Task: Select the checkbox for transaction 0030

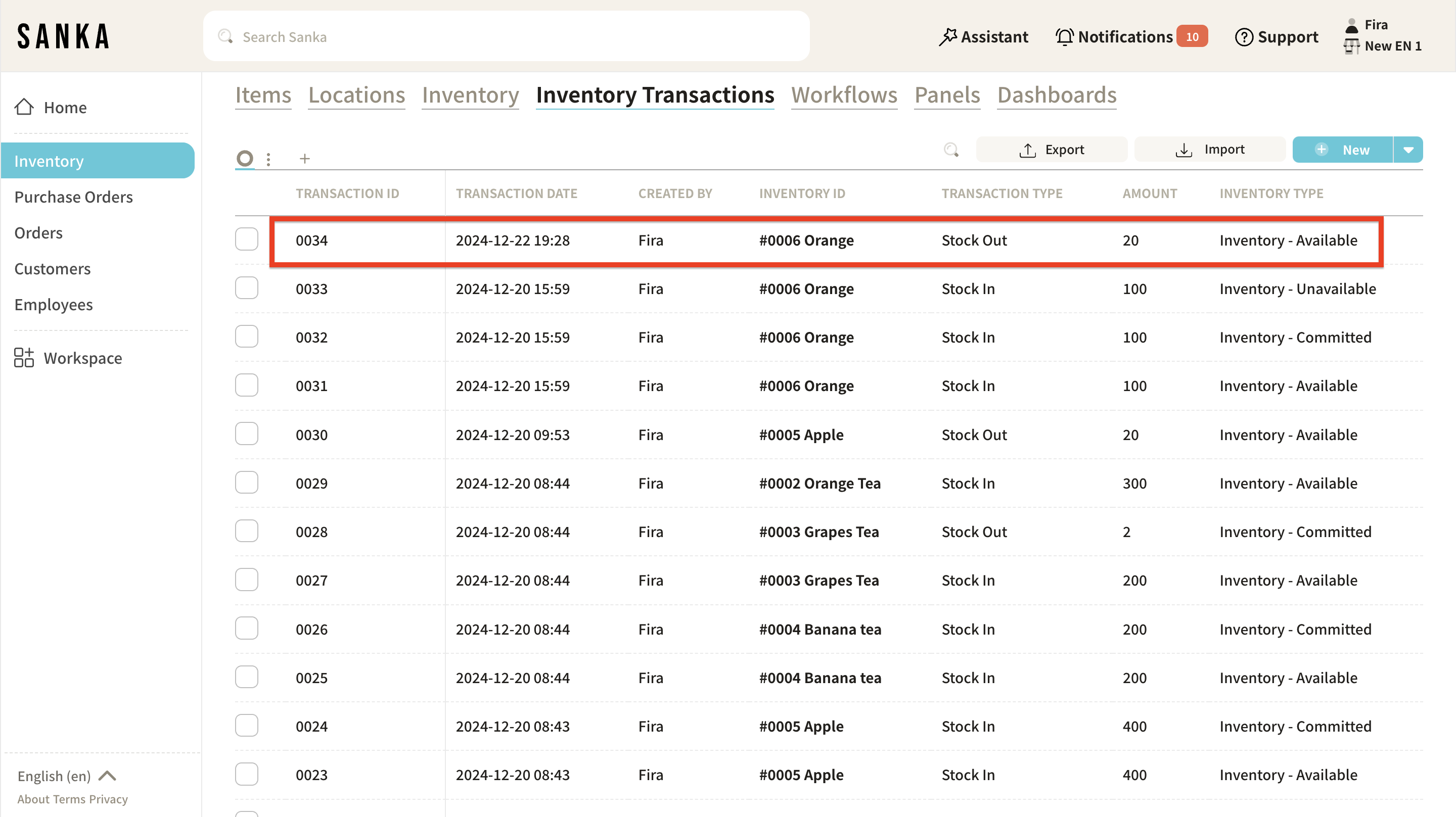Action: [246, 434]
